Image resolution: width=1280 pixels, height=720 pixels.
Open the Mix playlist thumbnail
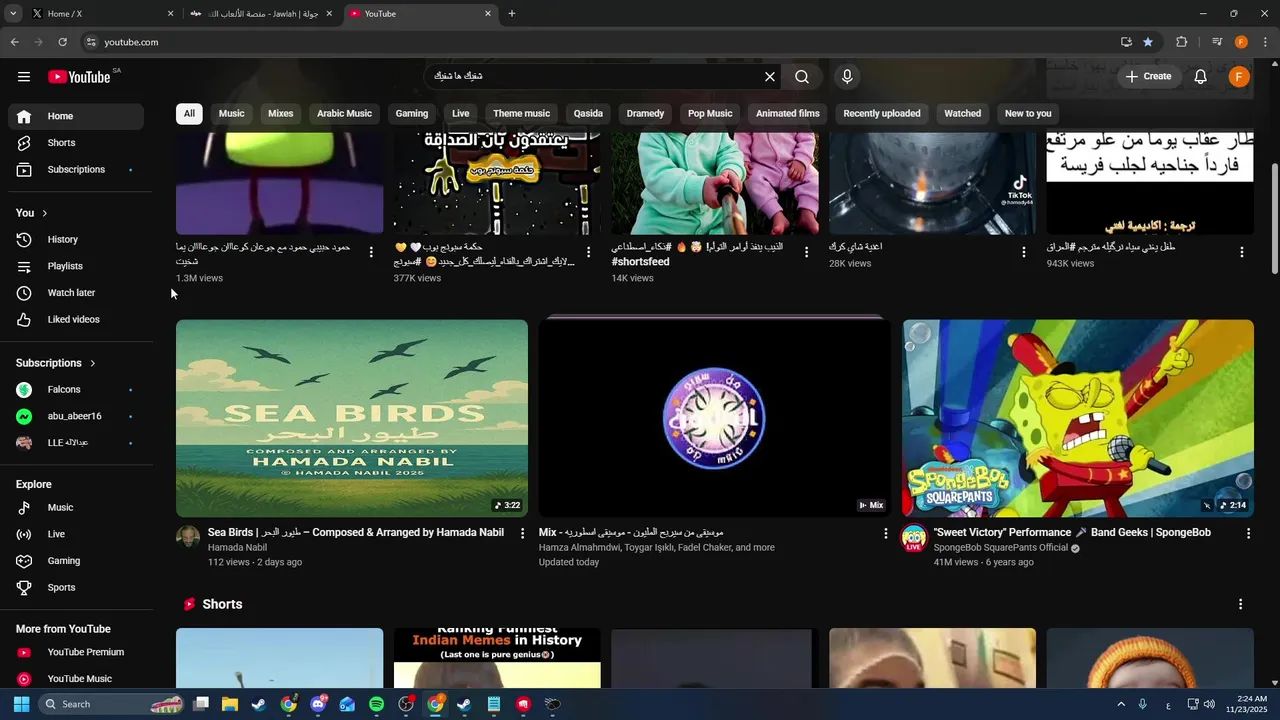click(714, 418)
